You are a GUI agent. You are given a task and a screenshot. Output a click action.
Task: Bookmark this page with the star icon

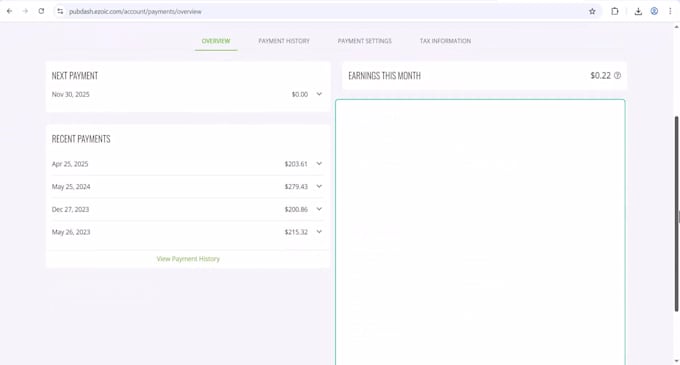pyautogui.click(x=592, y=11)
